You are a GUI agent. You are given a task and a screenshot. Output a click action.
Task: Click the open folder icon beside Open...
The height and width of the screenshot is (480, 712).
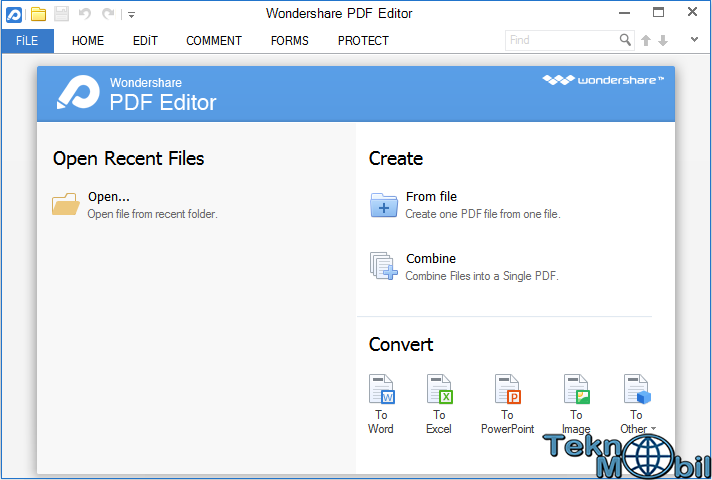pos(66,204)
